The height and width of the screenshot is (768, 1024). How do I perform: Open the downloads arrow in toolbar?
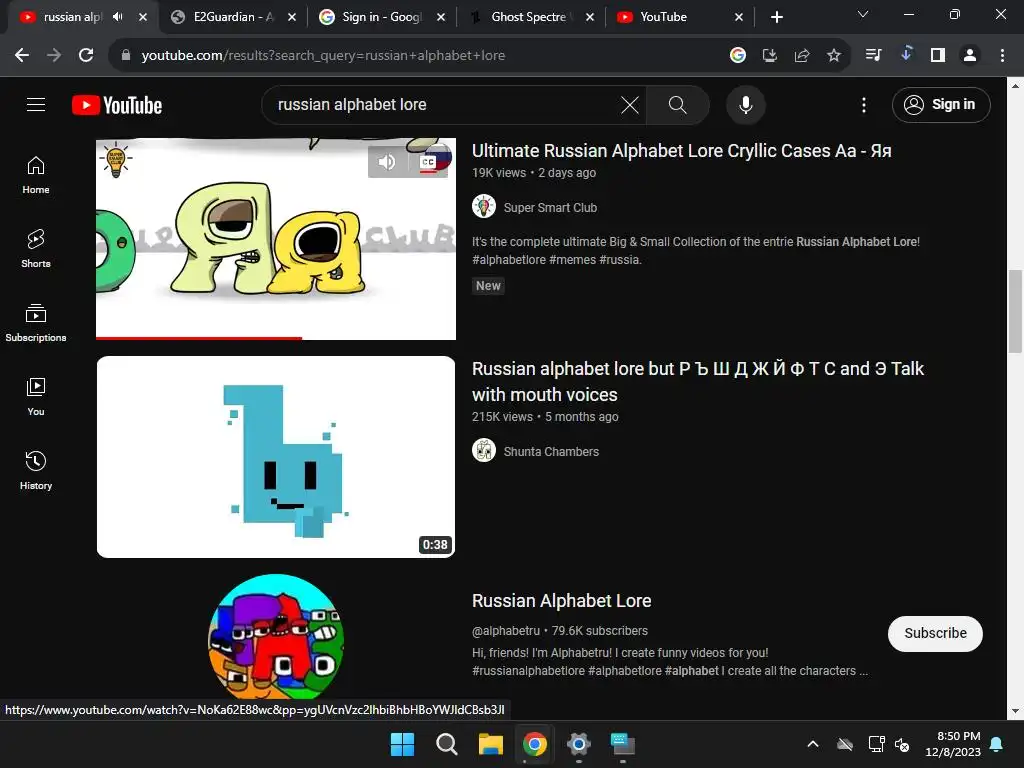[x=905, y=54]
